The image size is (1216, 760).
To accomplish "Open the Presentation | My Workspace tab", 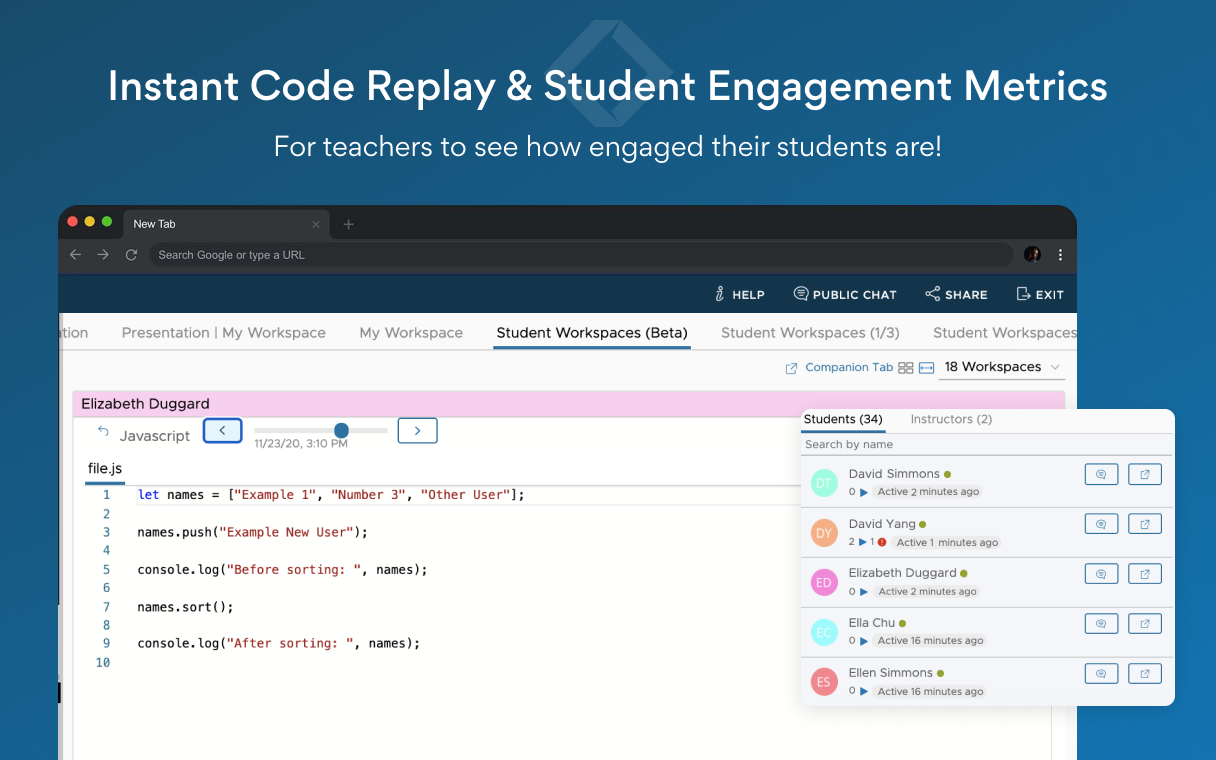I will (x=224, y=333).
